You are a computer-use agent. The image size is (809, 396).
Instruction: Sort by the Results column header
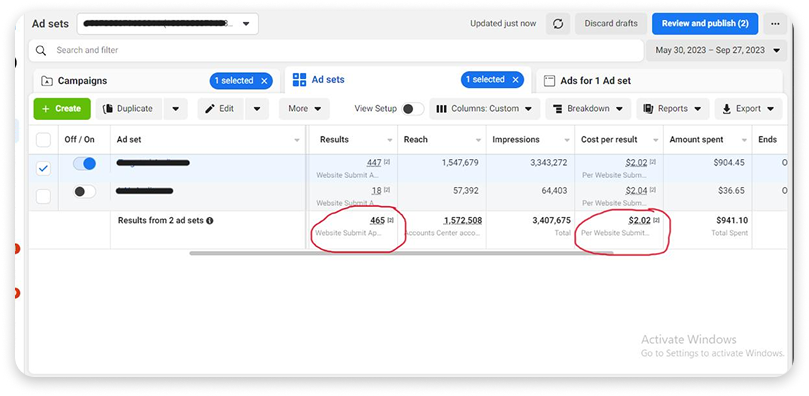pyautogui.click(x=353, y=140)
